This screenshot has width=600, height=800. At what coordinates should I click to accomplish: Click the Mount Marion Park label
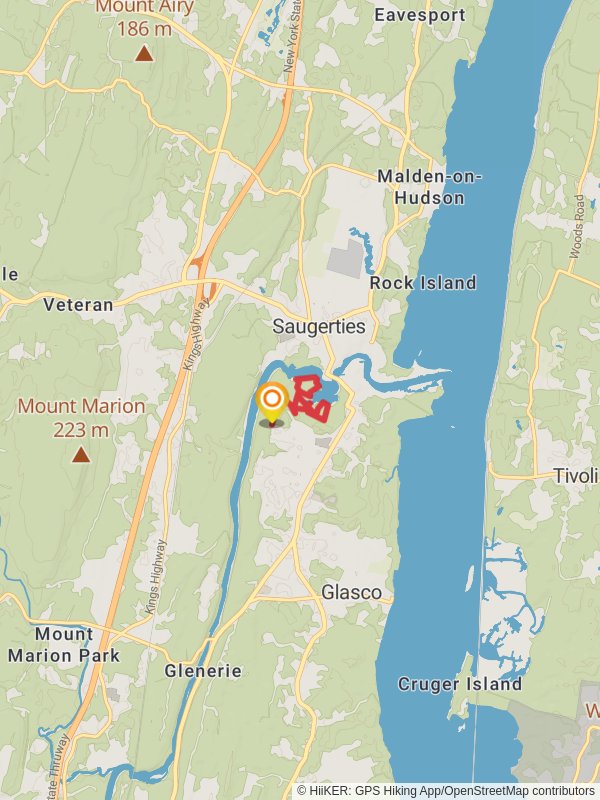point(64,645)
